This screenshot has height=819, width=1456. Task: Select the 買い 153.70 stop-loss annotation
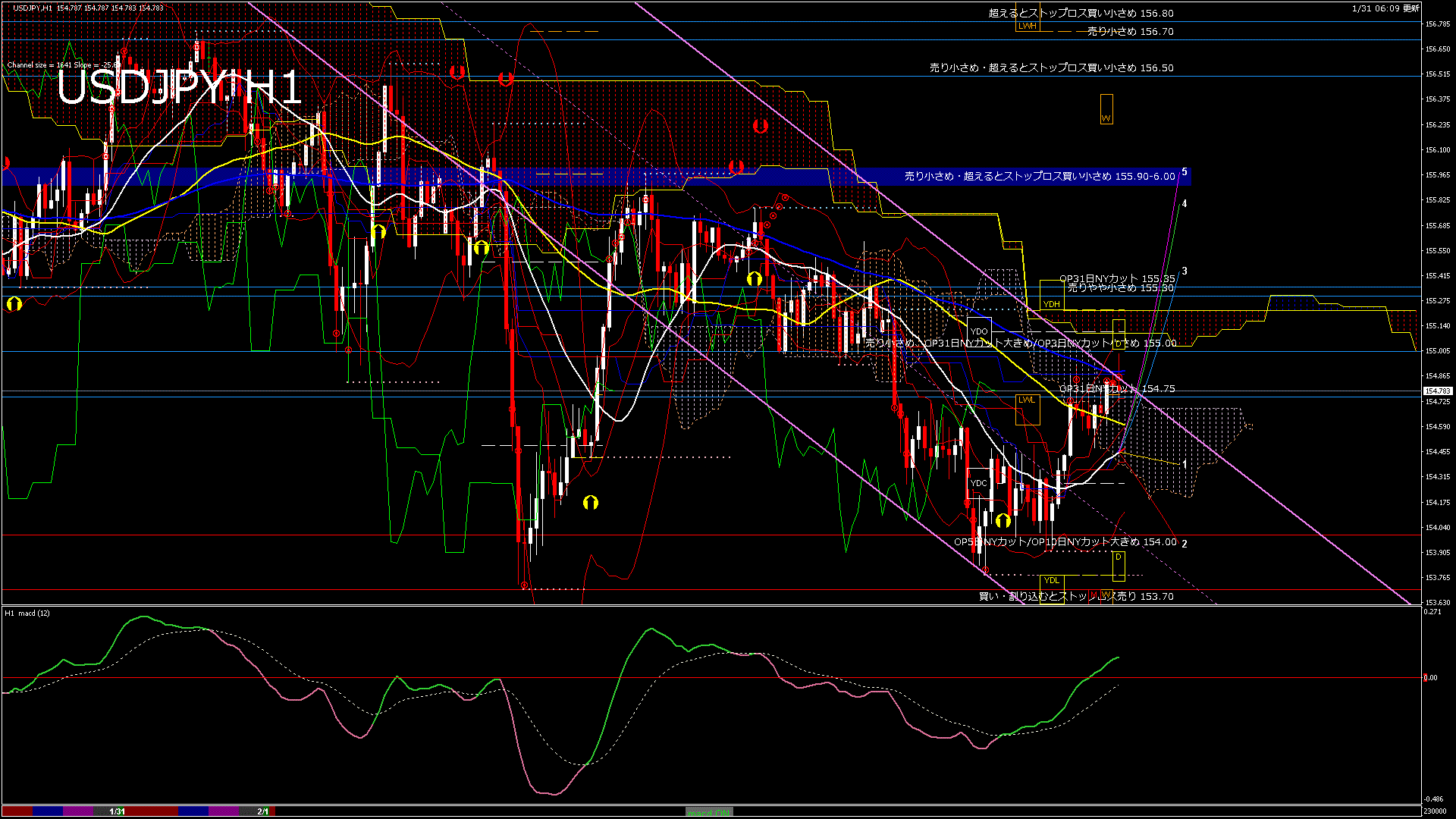[1076, 596]
